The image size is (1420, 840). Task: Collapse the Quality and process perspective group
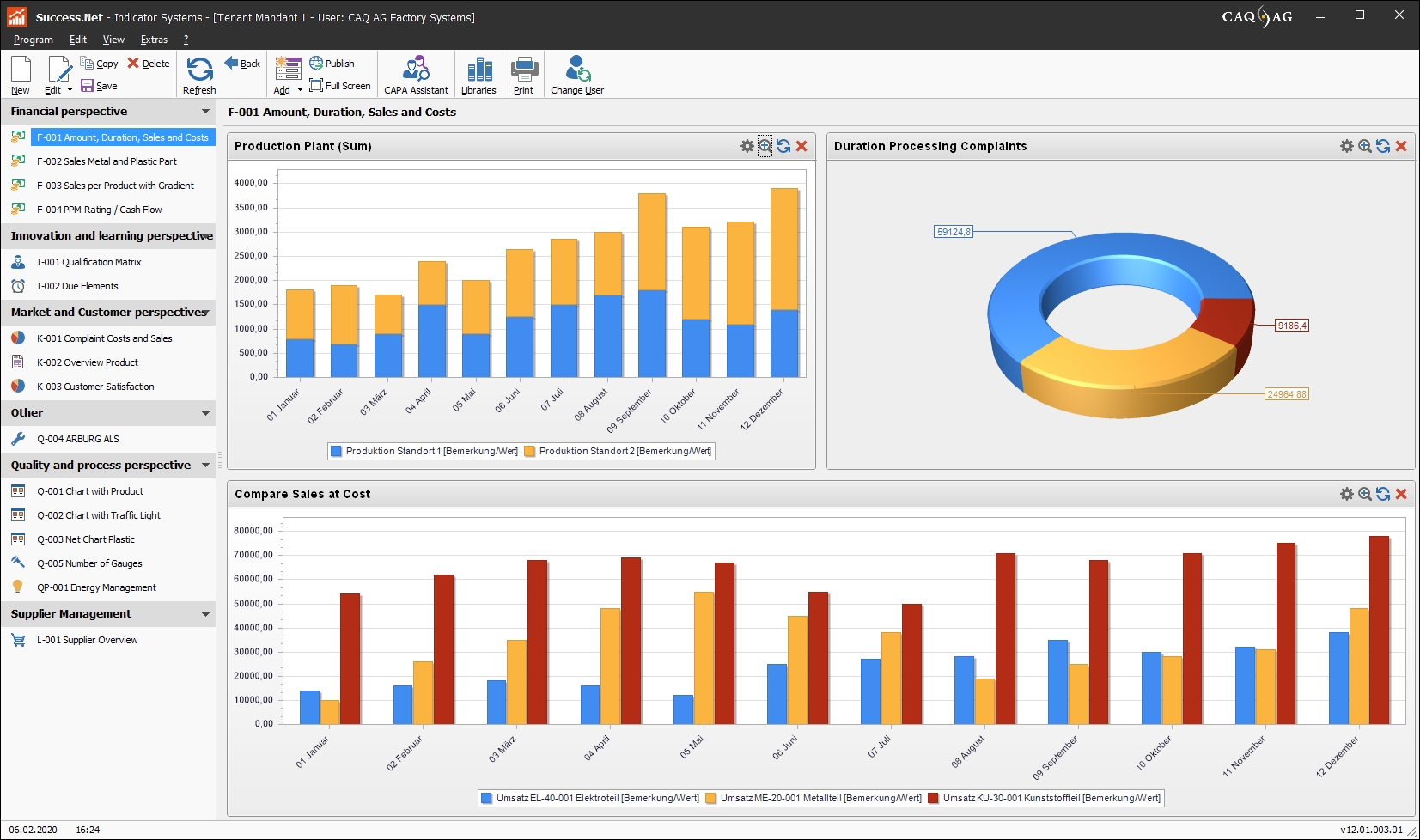(x=205, y=466)
